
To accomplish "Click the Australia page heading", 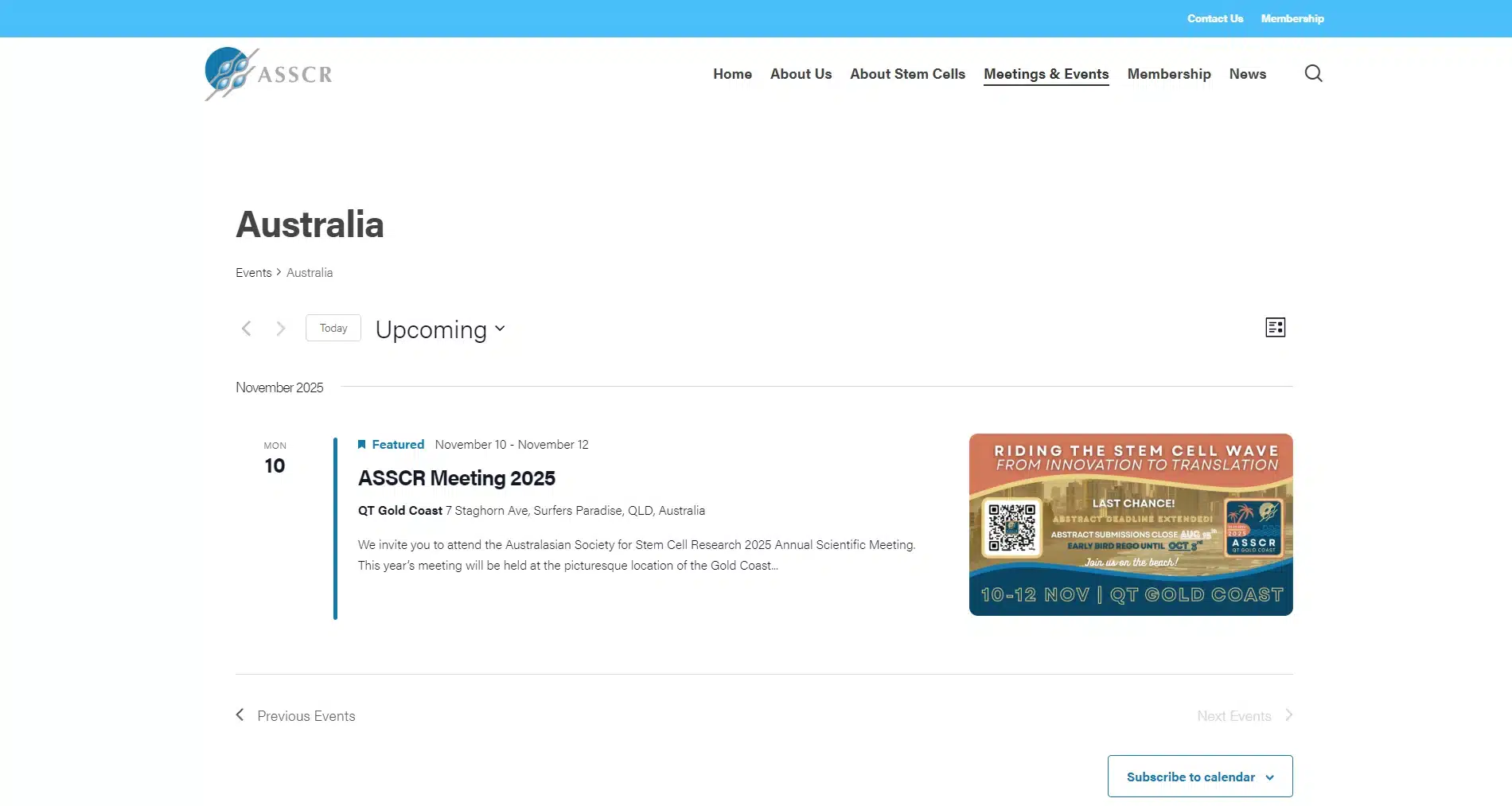I will pyautogui.click(x=310, y=224).
